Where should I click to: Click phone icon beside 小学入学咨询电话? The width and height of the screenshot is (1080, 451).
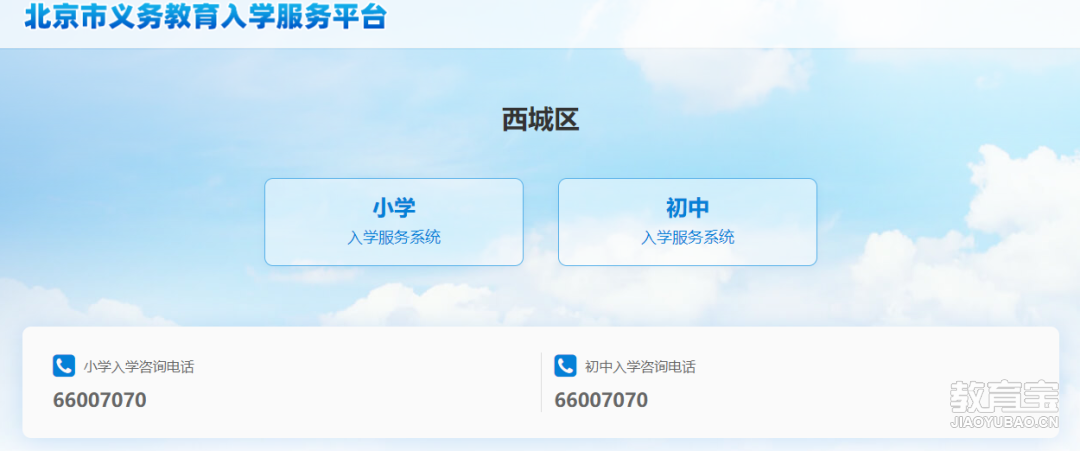click(x=64, y=366)
